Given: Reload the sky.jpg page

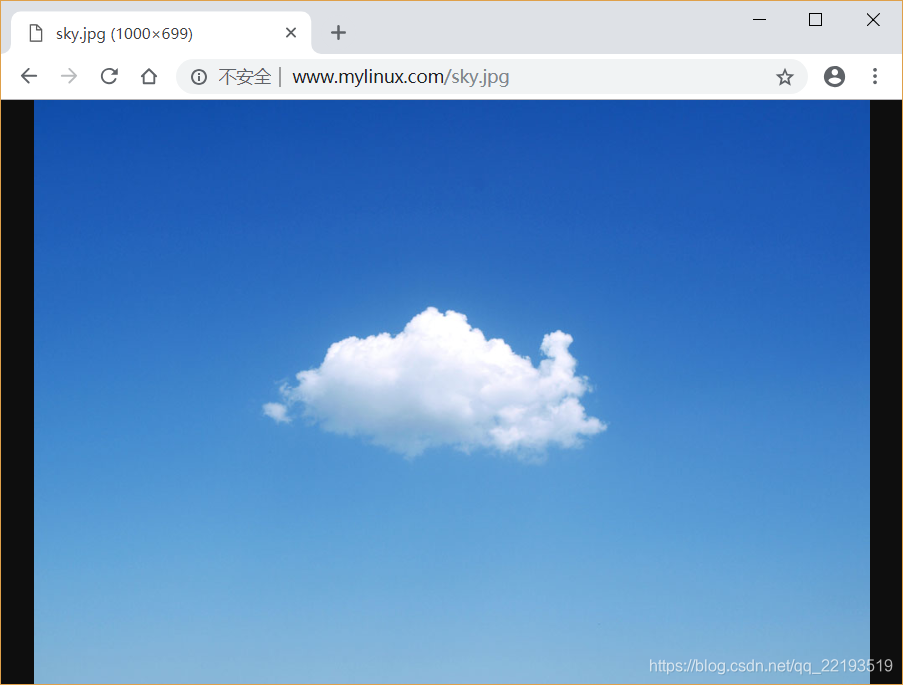Looking at the screenshot, I should pyautogui.click(x=109, y=76).
